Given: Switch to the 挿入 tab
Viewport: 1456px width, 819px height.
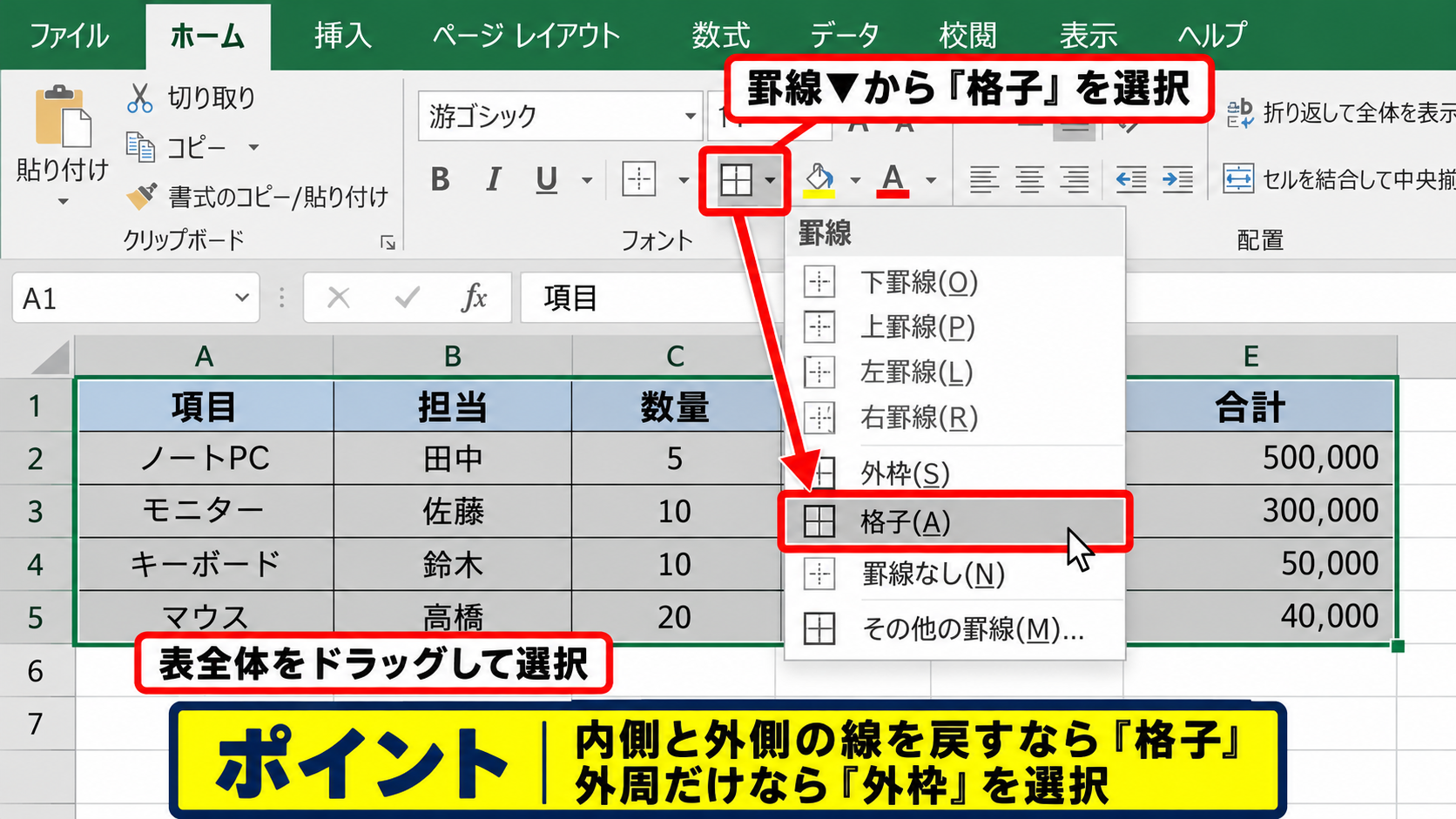Looking at the screenshot, I should click(343, 36).
